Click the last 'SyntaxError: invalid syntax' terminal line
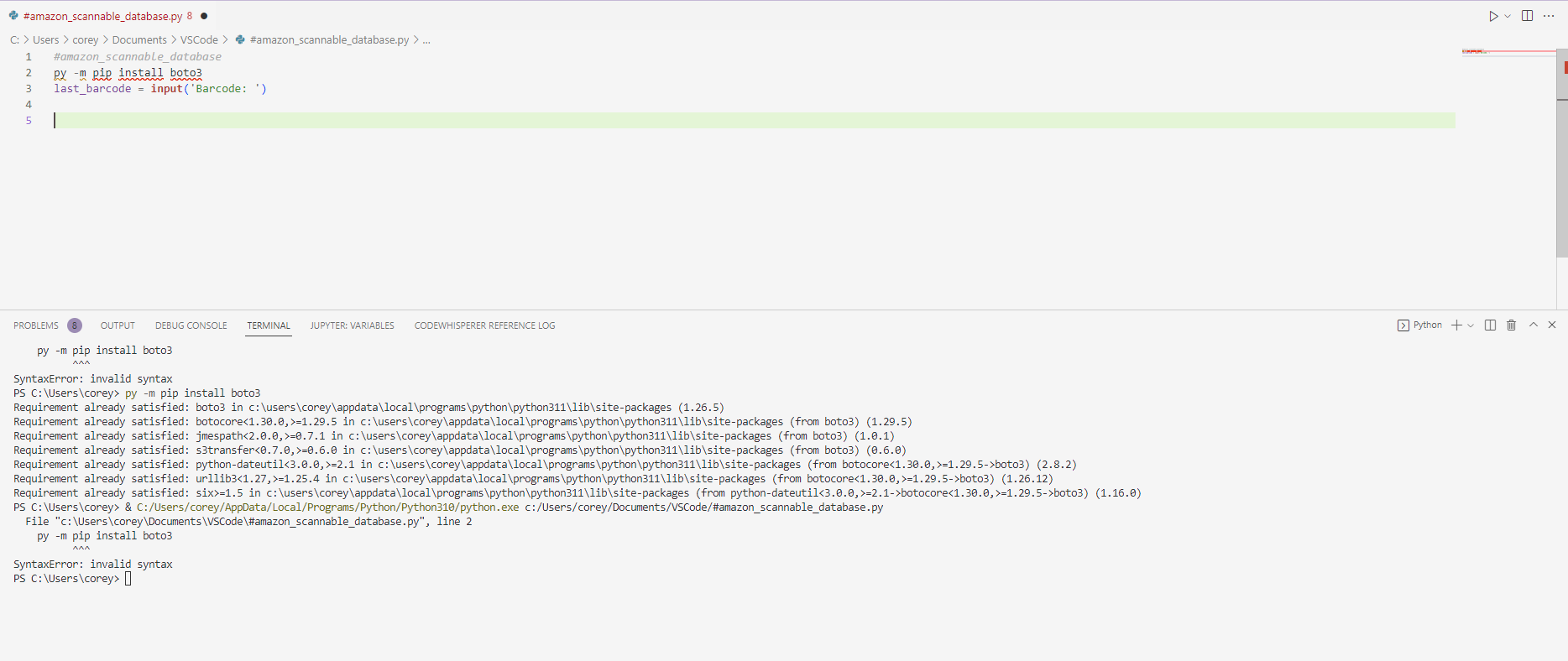Viewport: 1568px width, 661px height. click(93, 565)
